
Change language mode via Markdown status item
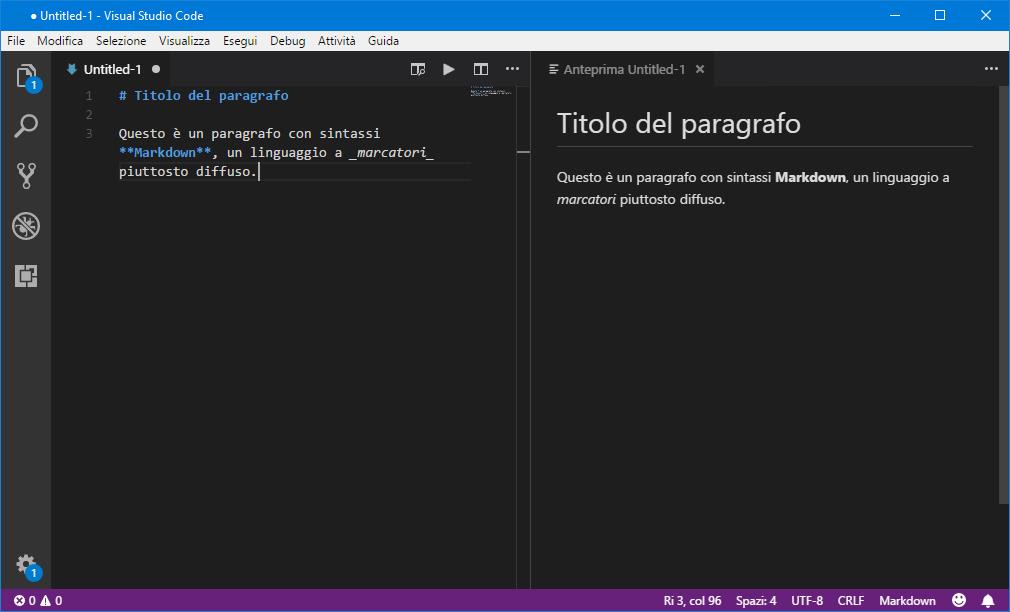(x=907, y=600)
